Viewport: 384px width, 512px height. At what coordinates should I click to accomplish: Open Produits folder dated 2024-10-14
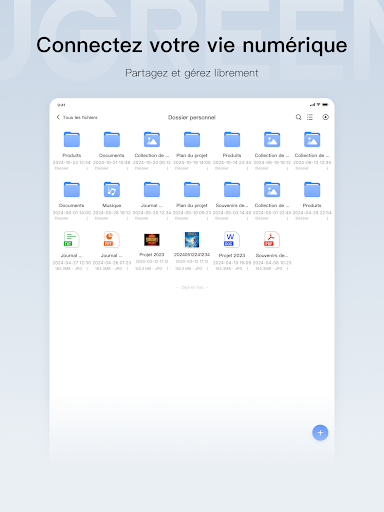click(232, 140)
